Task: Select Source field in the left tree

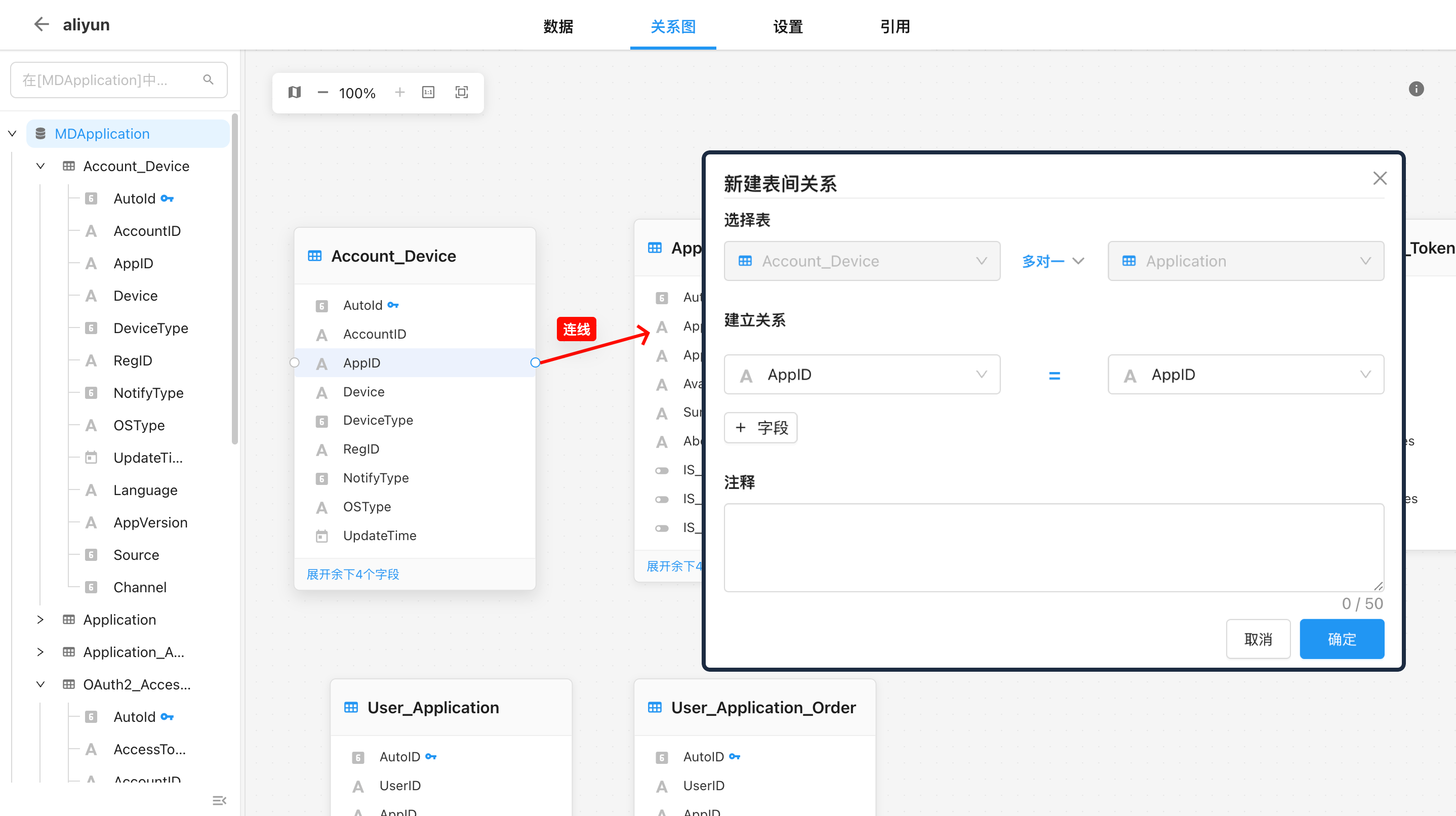Action: click(136, 555)
